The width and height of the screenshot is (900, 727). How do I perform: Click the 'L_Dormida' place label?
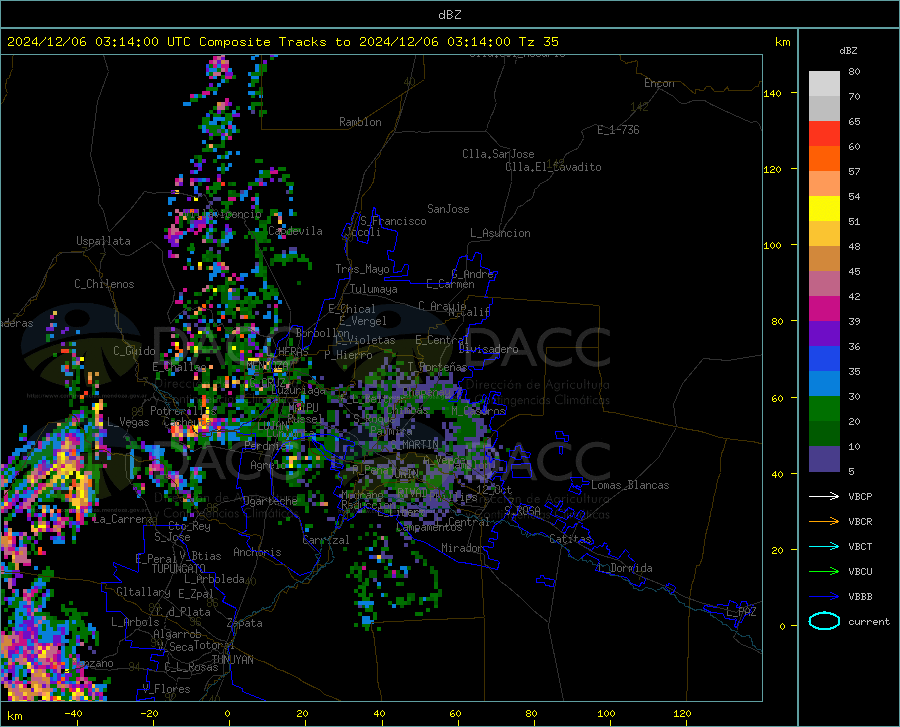coord(625,568)
